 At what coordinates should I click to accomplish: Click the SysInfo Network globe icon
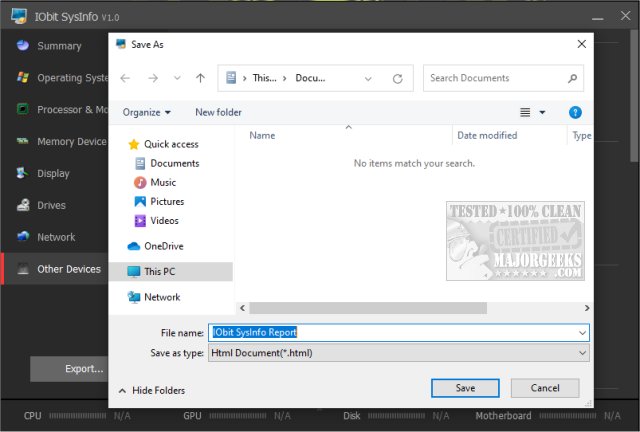[23, 236]
